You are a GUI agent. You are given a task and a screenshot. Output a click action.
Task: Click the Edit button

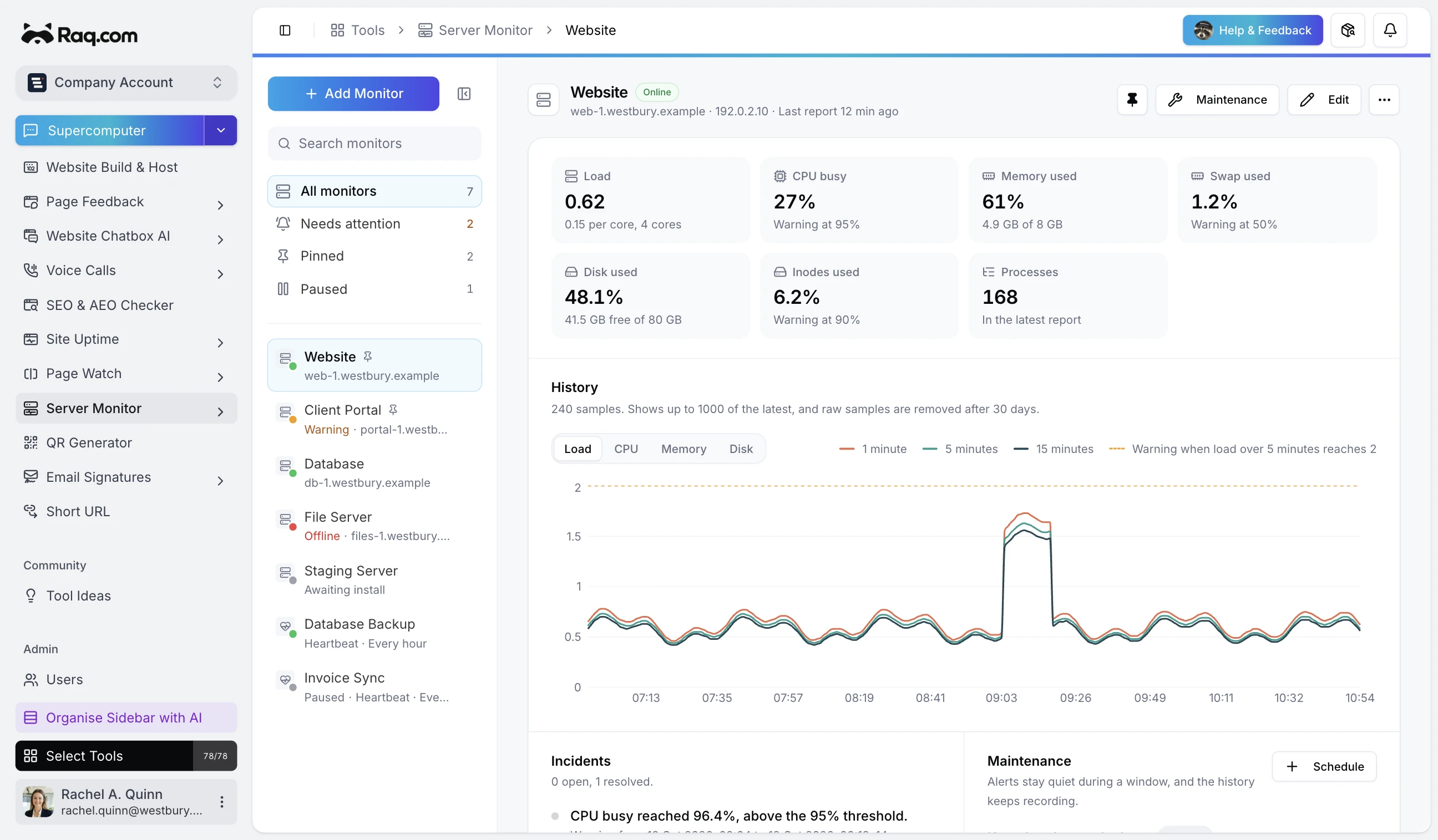(x=1323, y=100)
